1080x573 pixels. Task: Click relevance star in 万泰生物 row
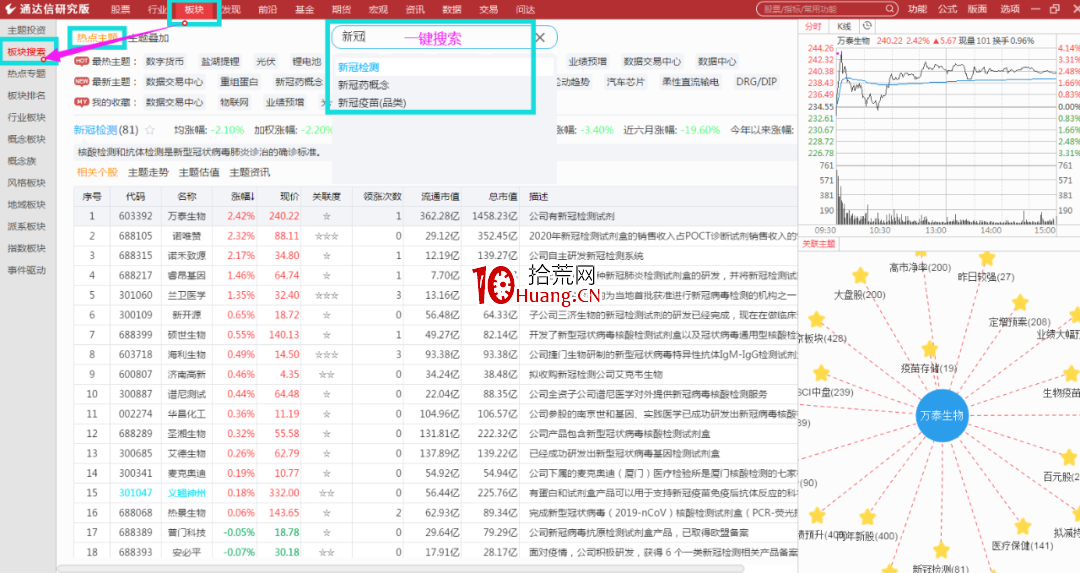pos(326,216)
